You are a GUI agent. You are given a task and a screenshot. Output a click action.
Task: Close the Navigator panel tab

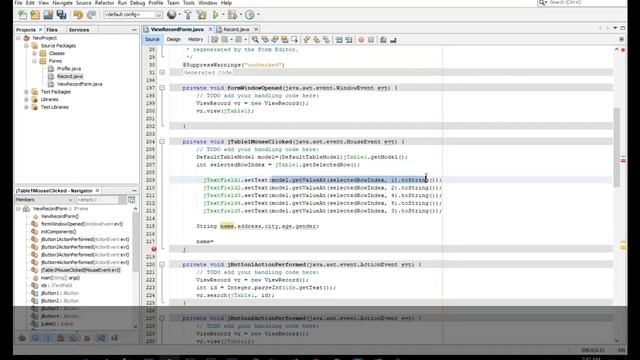(97, 191)
